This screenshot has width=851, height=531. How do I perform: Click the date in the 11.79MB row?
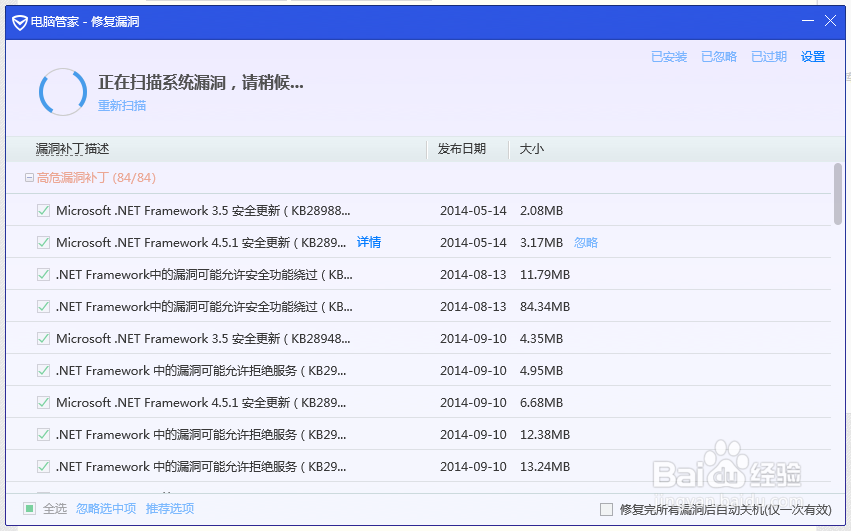point(473,274)
